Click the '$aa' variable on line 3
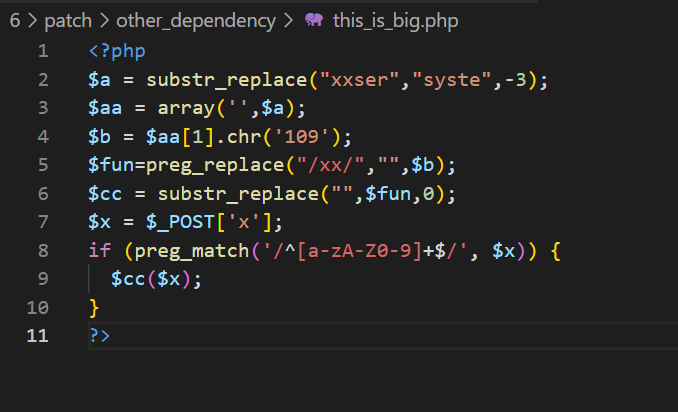This screenshot has height=412, width=678. point(105,108)
